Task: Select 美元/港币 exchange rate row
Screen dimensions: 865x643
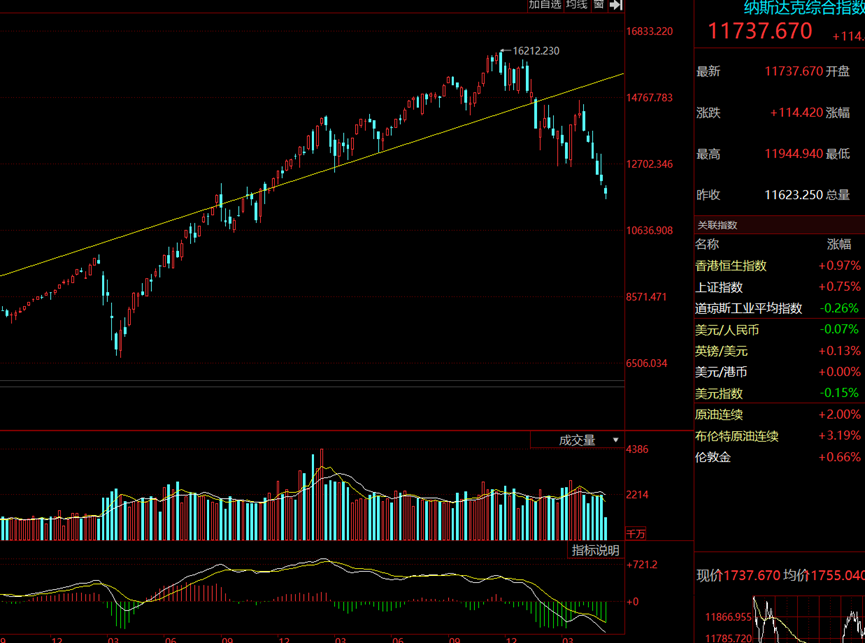Action: 779,372
